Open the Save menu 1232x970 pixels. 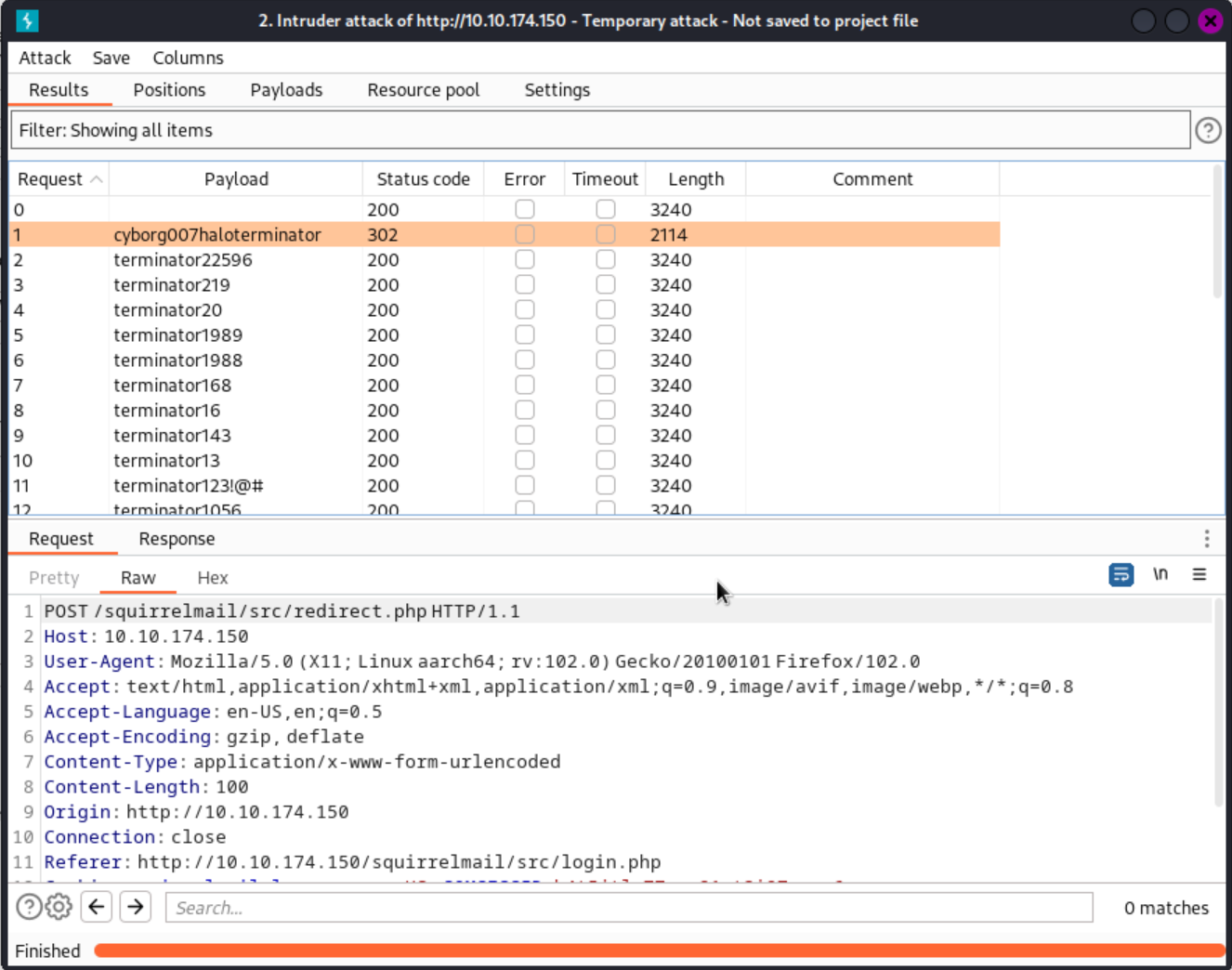[x=111, y=58]
